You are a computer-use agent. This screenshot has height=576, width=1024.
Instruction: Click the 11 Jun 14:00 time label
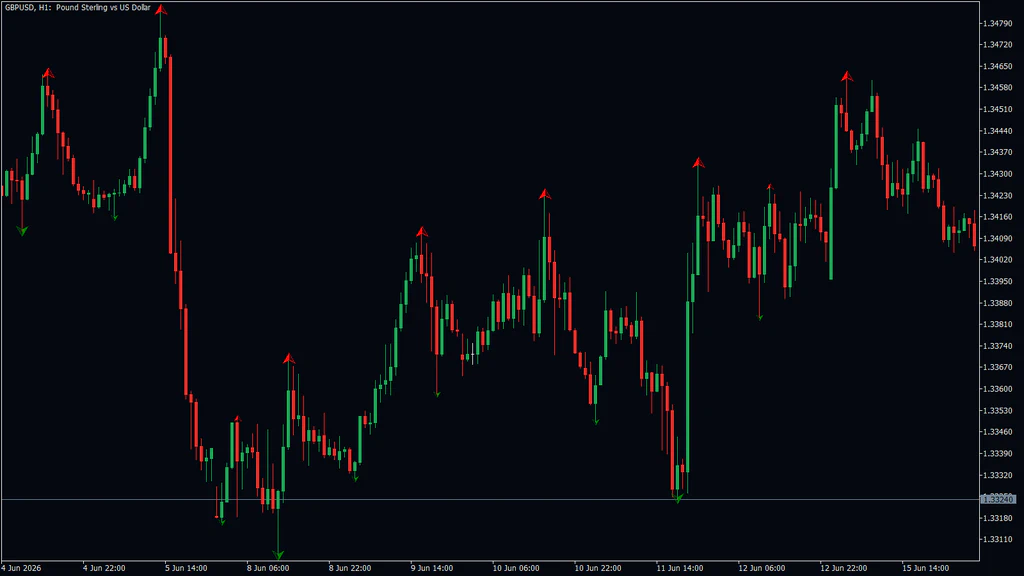(680, 568)
